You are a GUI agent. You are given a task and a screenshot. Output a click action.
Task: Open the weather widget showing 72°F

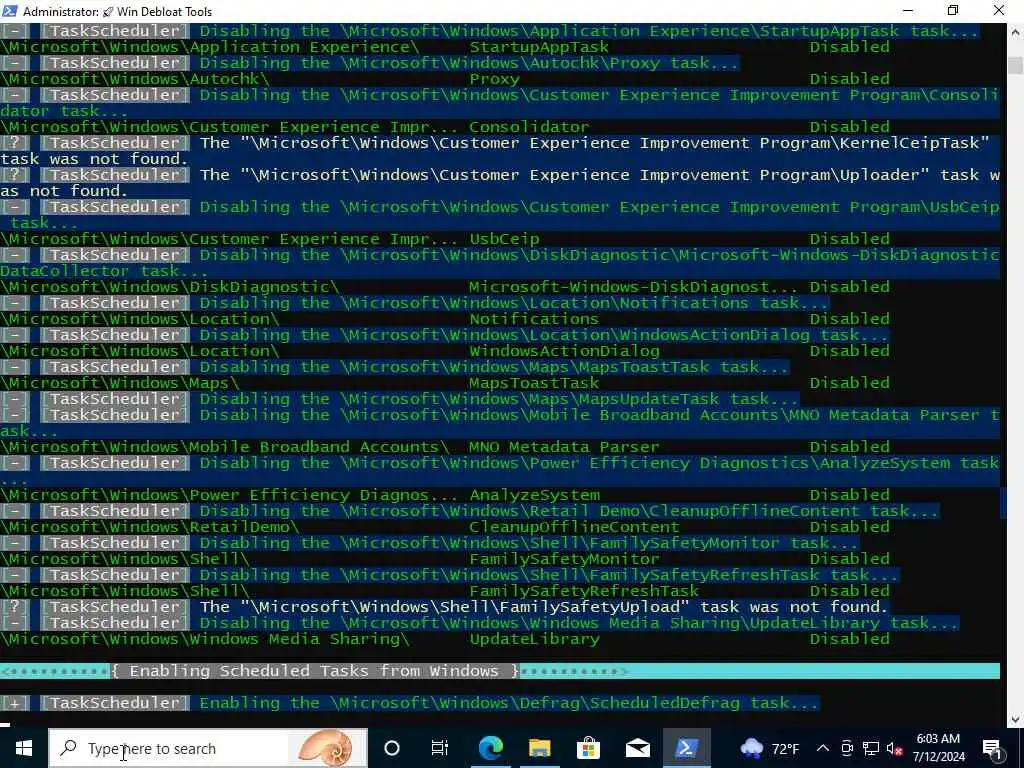(769, 748)
